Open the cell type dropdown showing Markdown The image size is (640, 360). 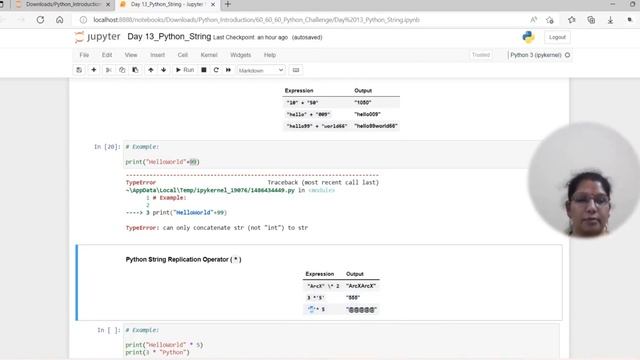click(260, 70)
